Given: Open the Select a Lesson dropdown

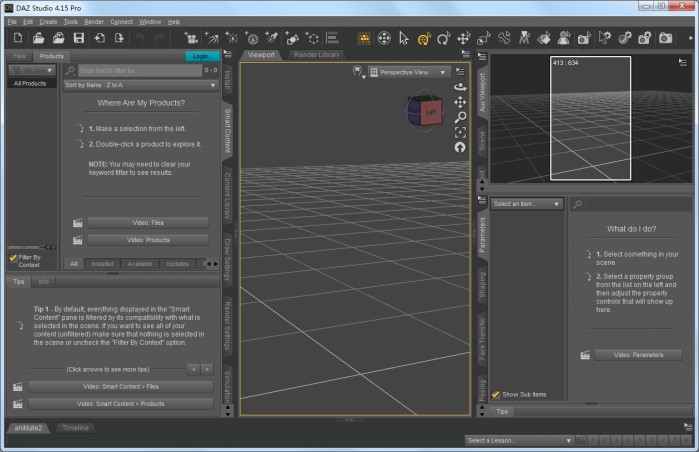Looking at the screenshot, I should point(519,440).
